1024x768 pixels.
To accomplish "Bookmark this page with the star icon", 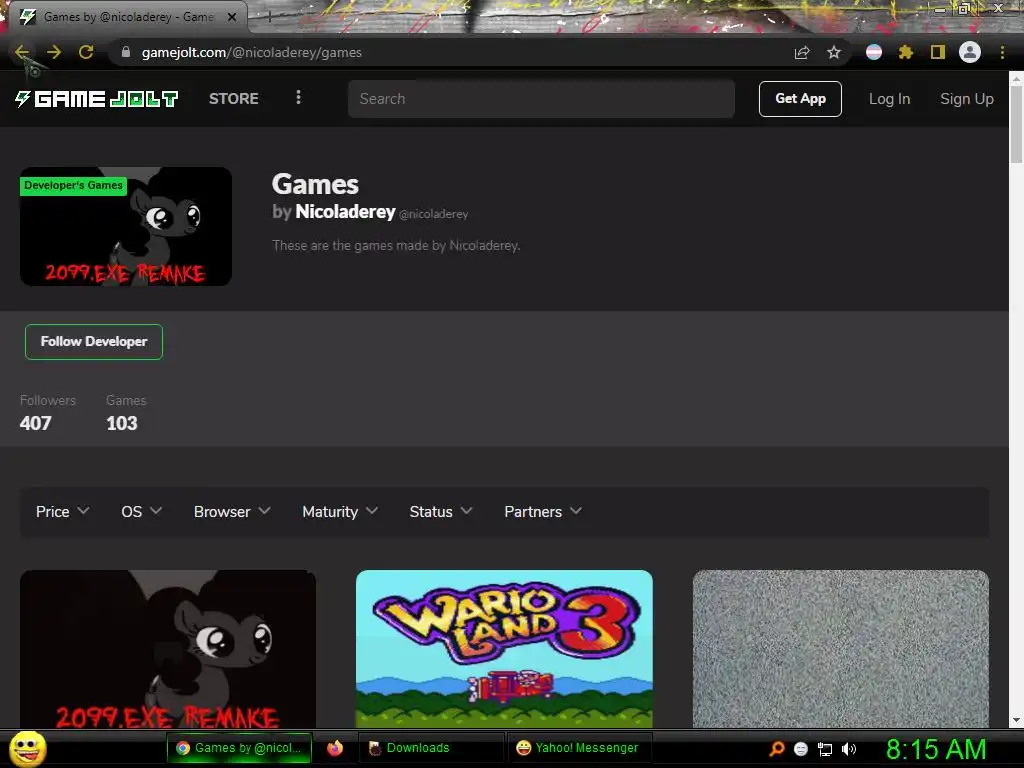I will [x=834, y=52].
